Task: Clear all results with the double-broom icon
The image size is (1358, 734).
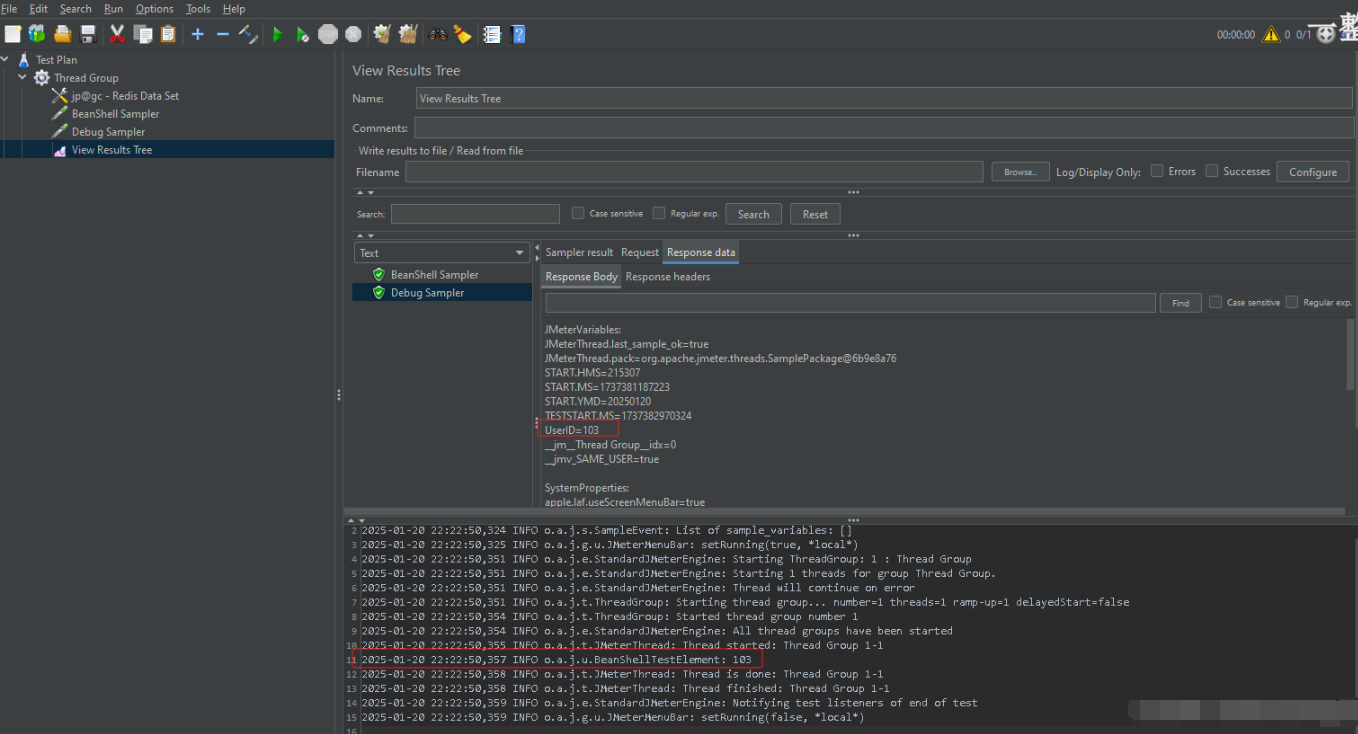Action: [x=407, y=33]
